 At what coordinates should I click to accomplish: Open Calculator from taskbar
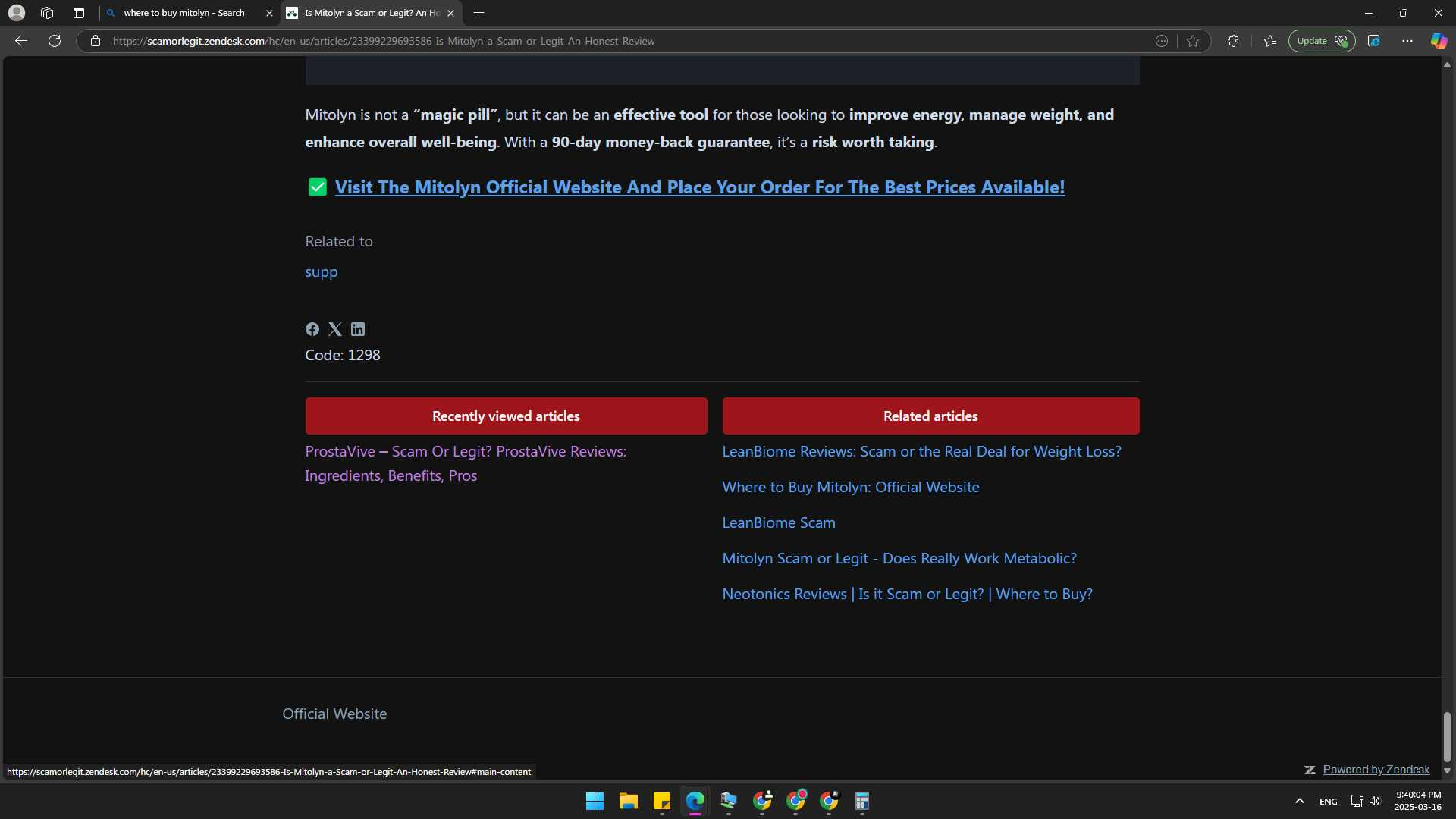click(x=862, y=801)
